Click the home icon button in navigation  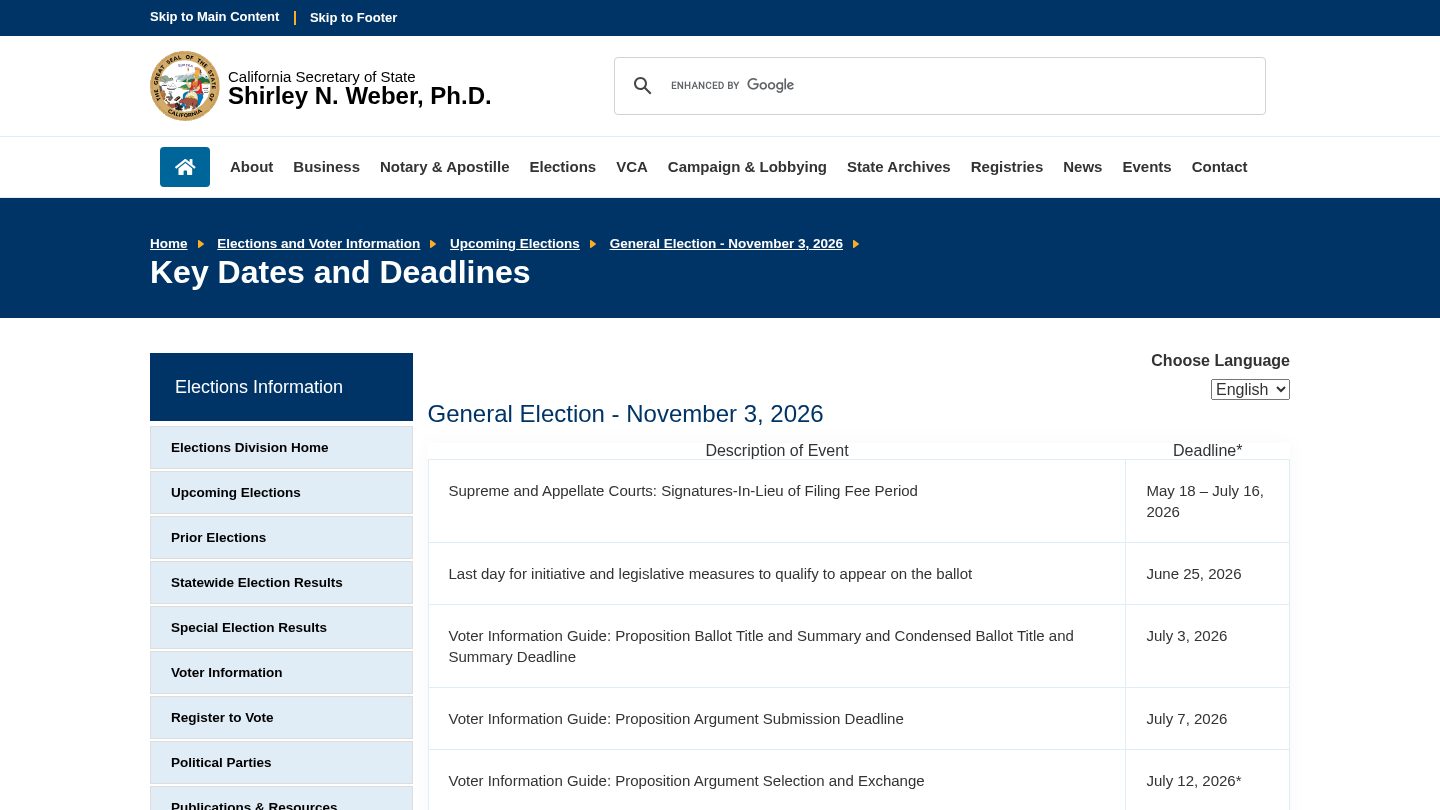click(x=185, y=167)
